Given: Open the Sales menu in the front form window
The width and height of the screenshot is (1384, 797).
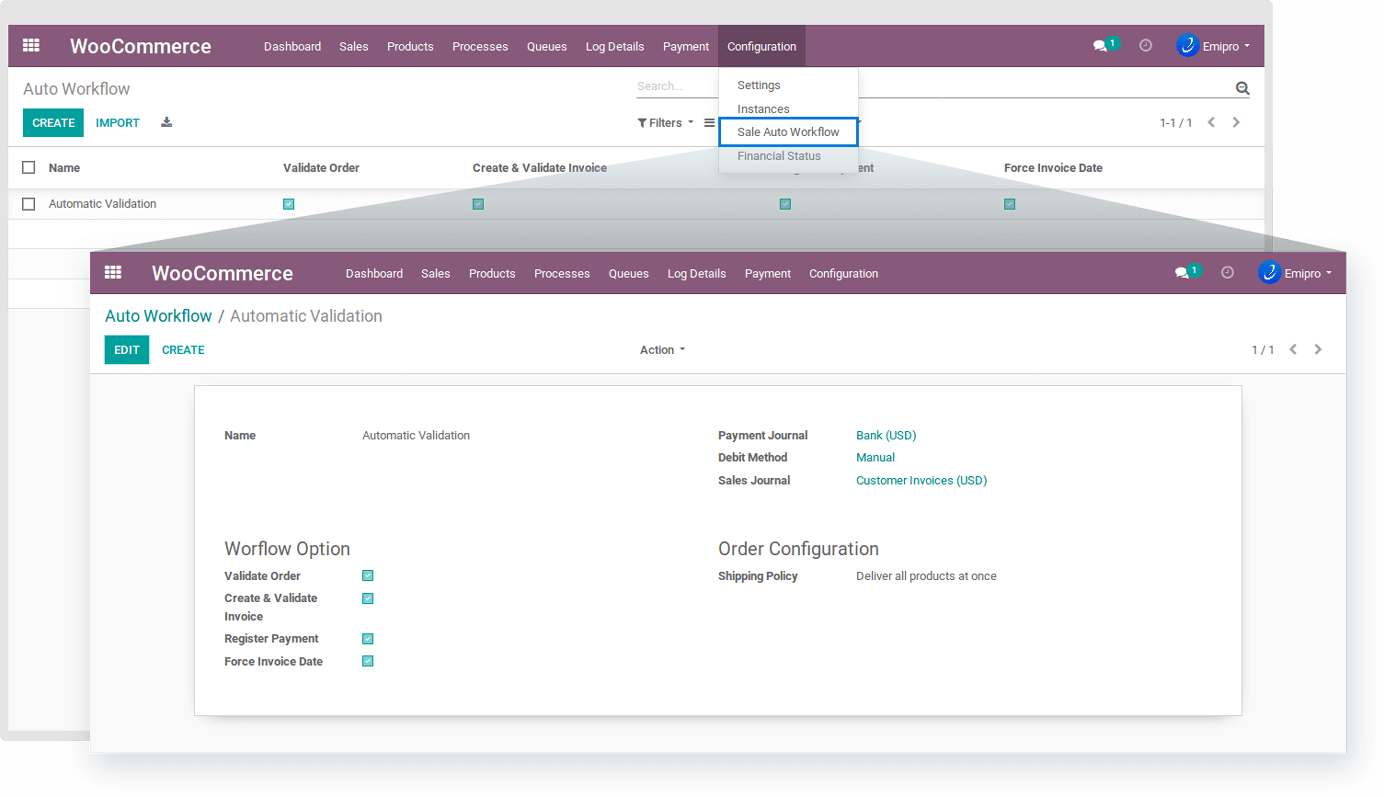Looking at the screenshot, I should (x=436, y=273).
